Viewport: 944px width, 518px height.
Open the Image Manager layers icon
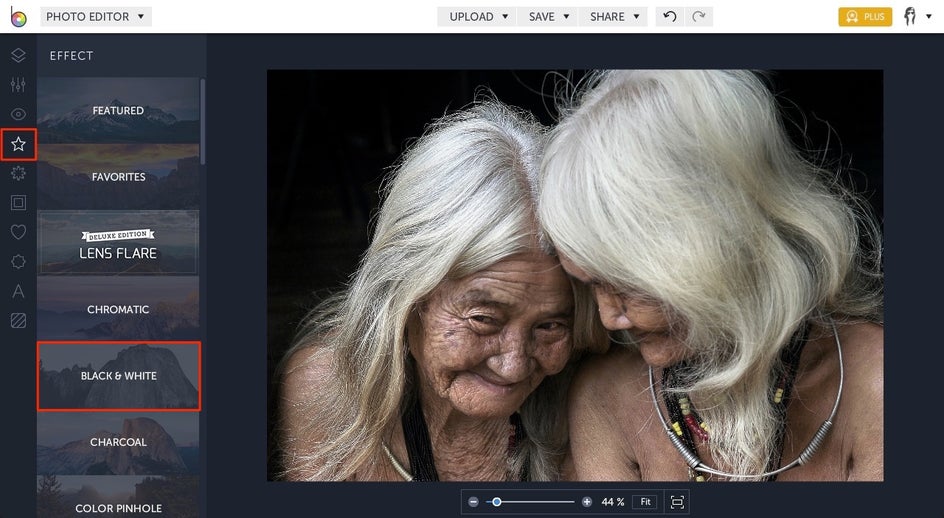18,55
